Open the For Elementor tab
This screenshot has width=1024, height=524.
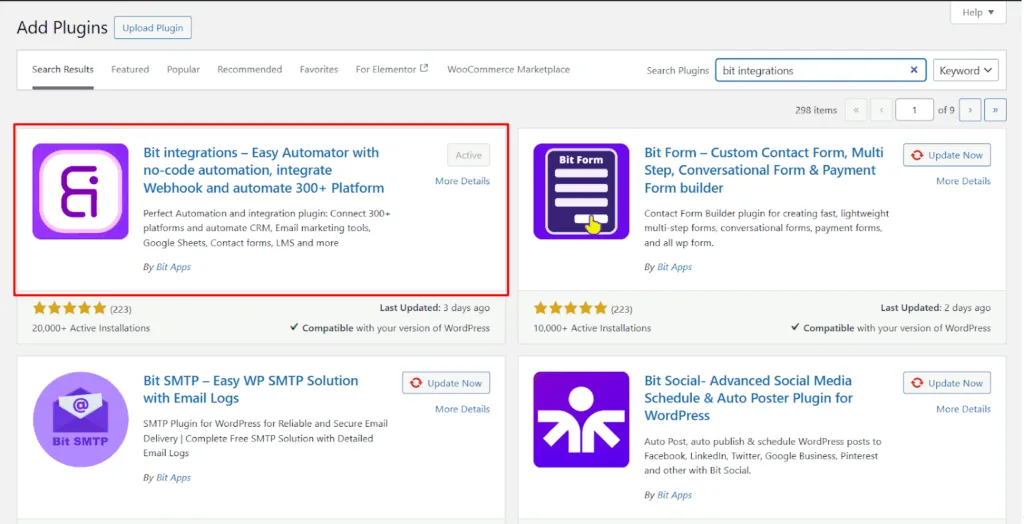392,69
